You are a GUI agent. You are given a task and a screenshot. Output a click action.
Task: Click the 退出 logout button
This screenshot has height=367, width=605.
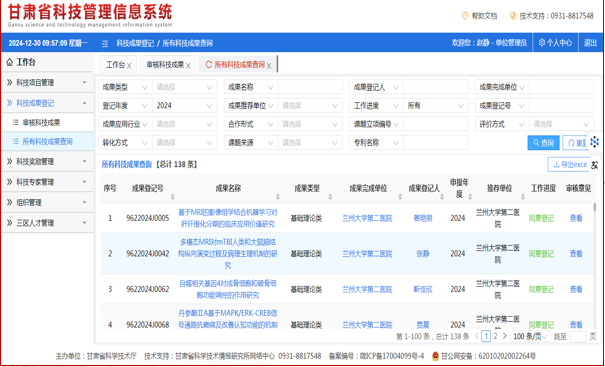pos(590,43)
